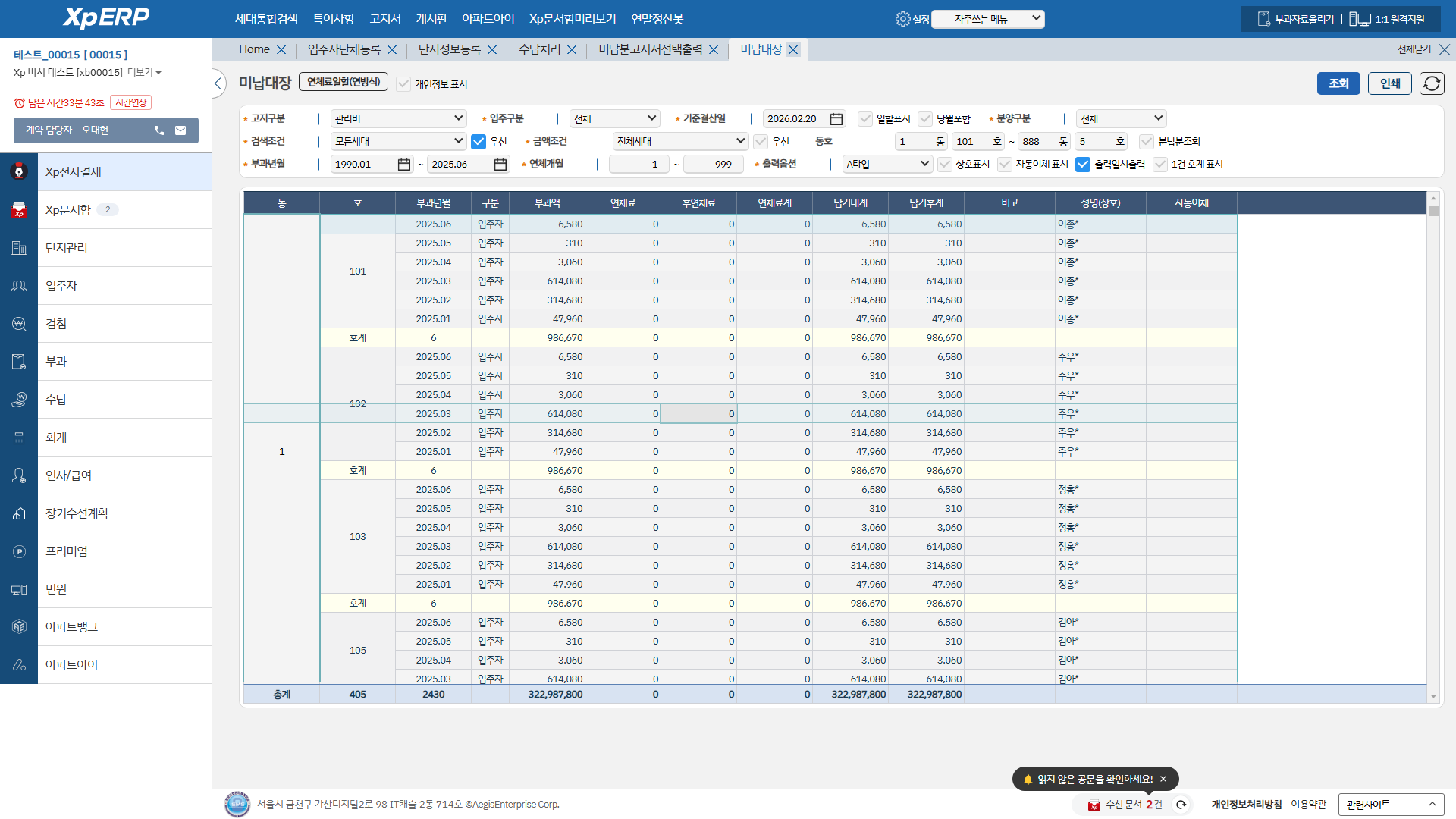The width and height of the screenshot is (1456, 819).
Task: Open calendar picker for 기준결산일
Action: 836,119
